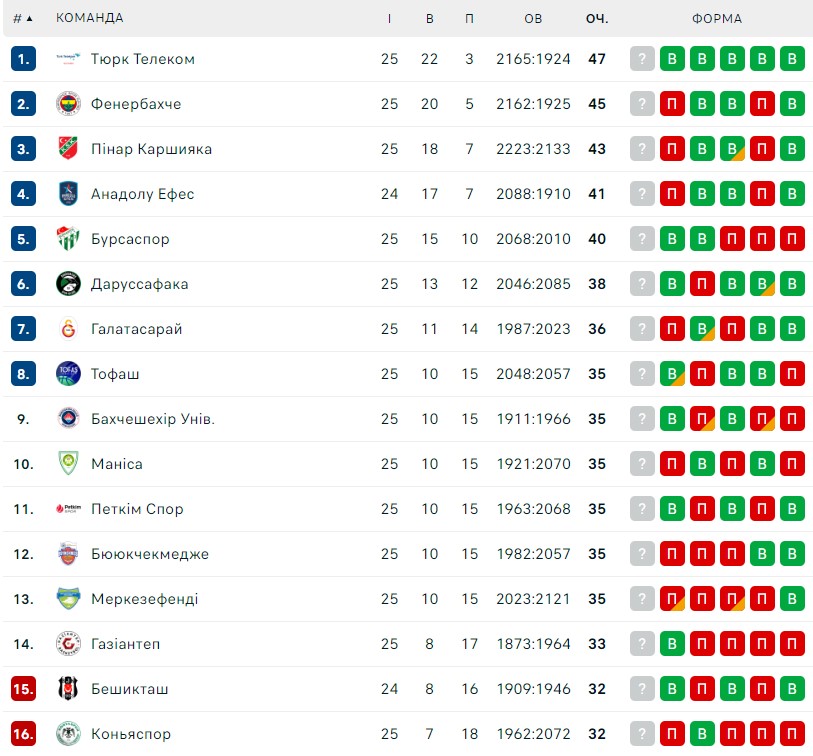Click the Anadolu Efes team logo
The width and height of the screenshot is (813, 756).
pyautogui.click(x=68, y=194)
